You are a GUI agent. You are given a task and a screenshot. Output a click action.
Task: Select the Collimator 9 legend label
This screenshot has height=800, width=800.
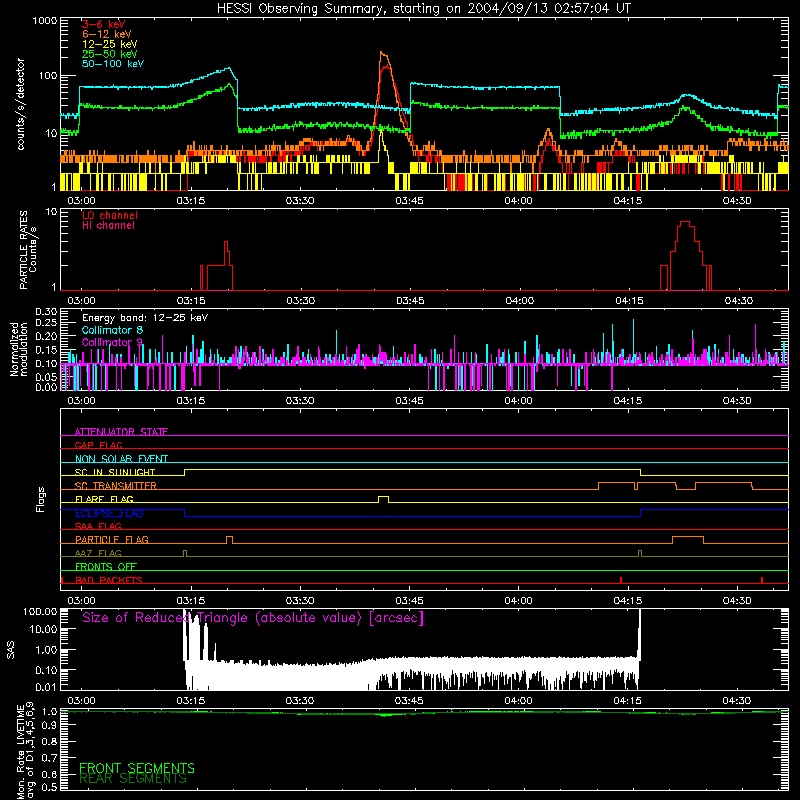(112, 342)
